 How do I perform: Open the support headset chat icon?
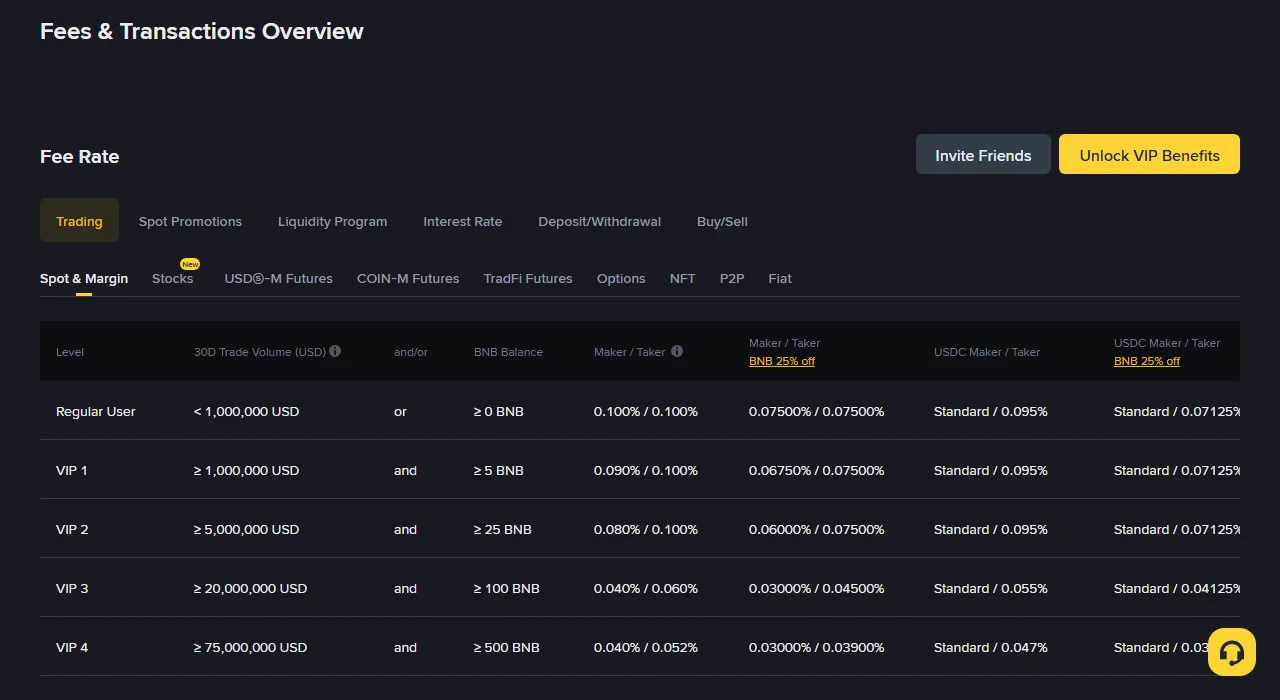[x=1232, y=652]
